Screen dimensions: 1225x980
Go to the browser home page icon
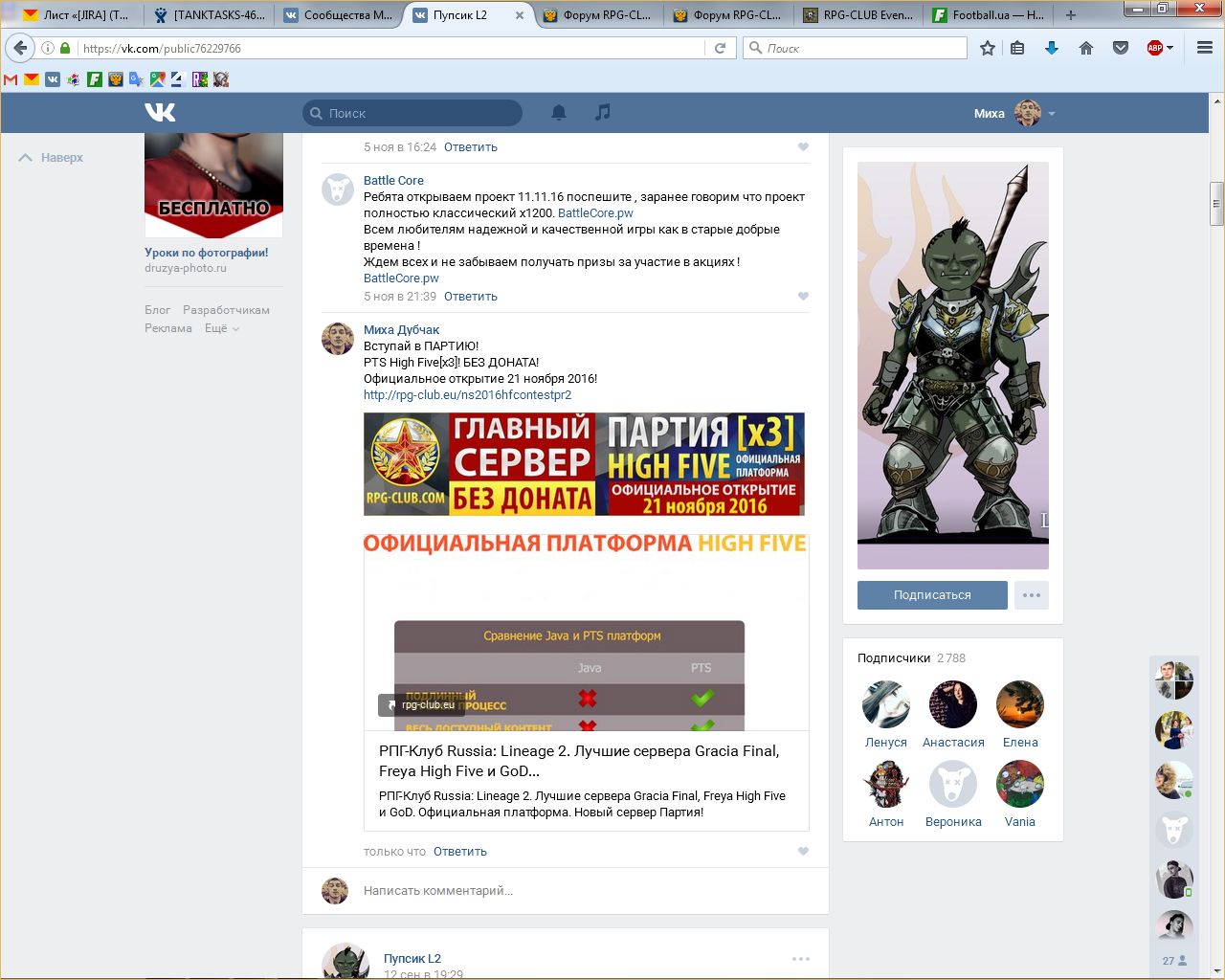click(1086, 48)
